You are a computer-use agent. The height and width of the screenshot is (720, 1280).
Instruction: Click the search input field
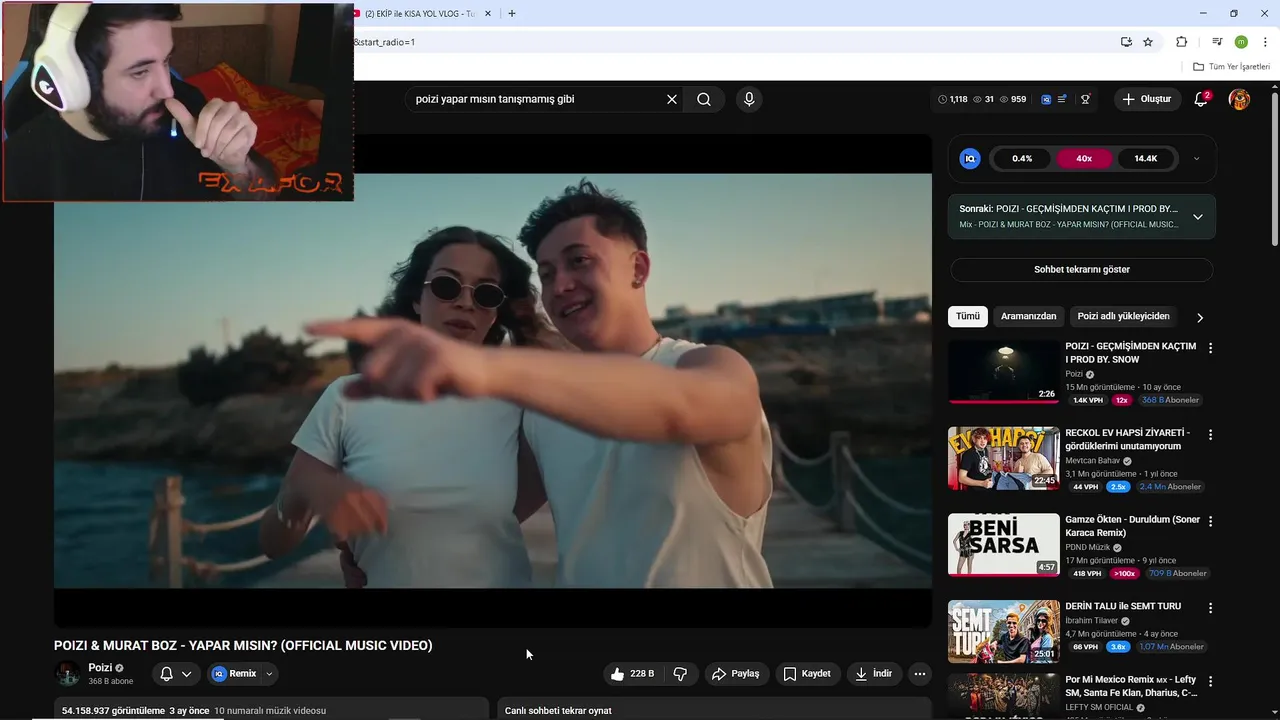(535, 99)
